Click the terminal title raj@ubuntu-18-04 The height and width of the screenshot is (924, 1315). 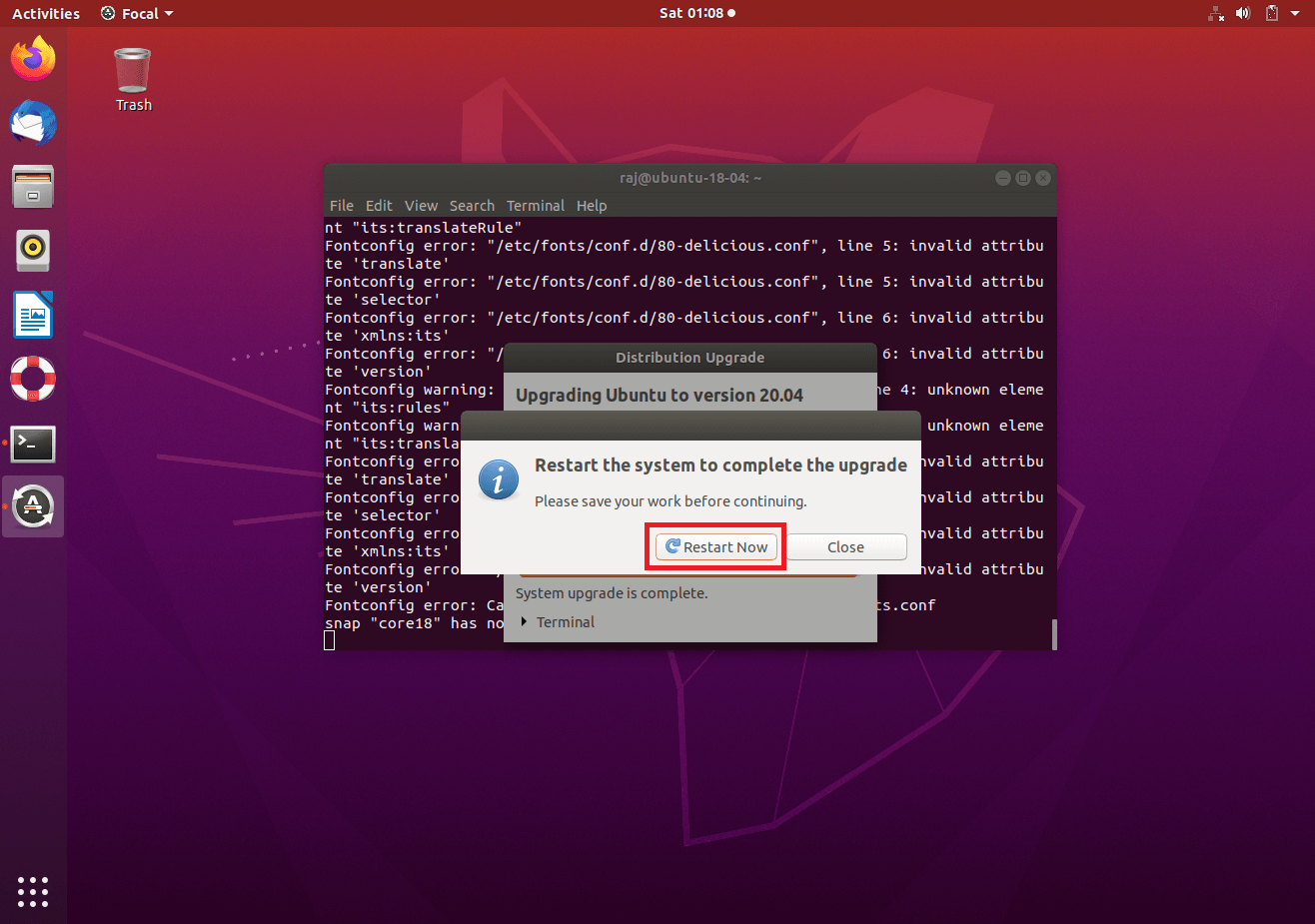(x=690, y=178)
